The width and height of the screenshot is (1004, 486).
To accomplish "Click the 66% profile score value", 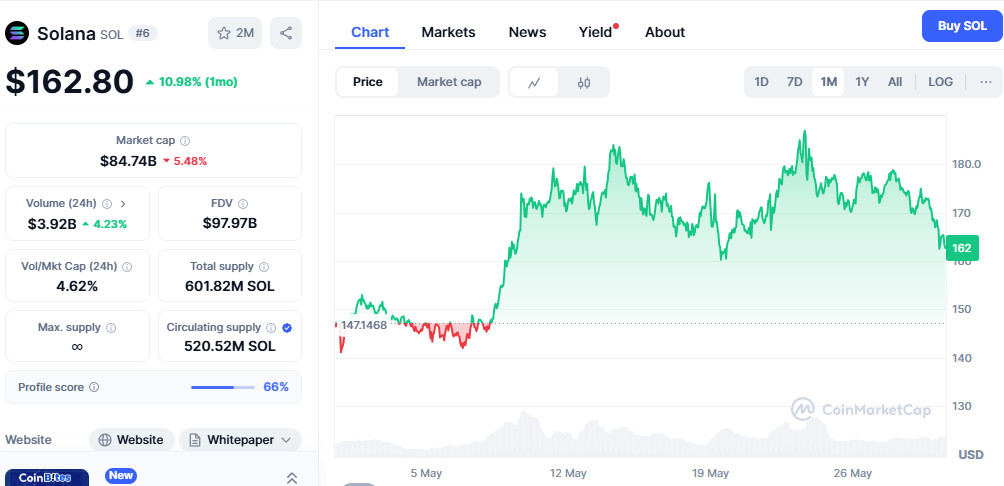I will click(x=276, y=387).
